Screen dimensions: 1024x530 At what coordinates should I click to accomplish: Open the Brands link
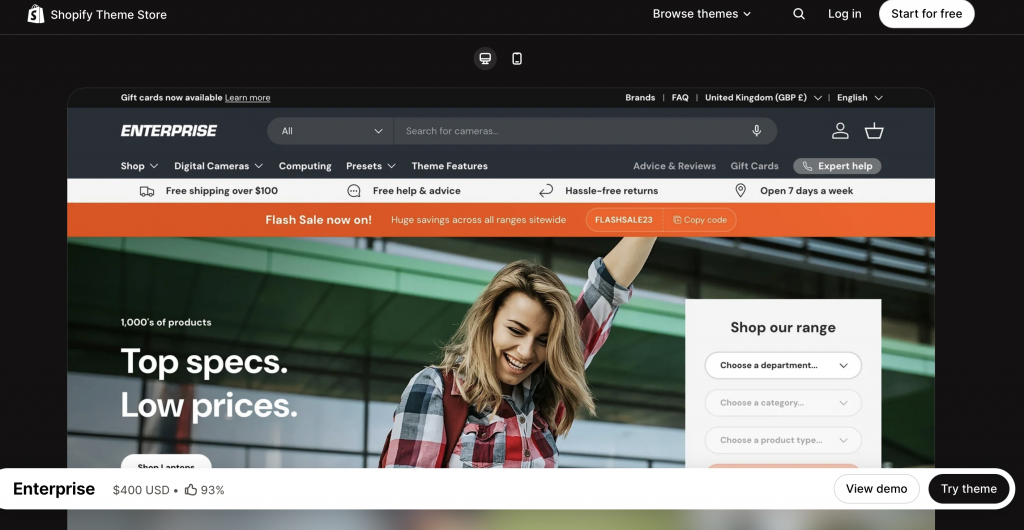click(x=640, y=98)
